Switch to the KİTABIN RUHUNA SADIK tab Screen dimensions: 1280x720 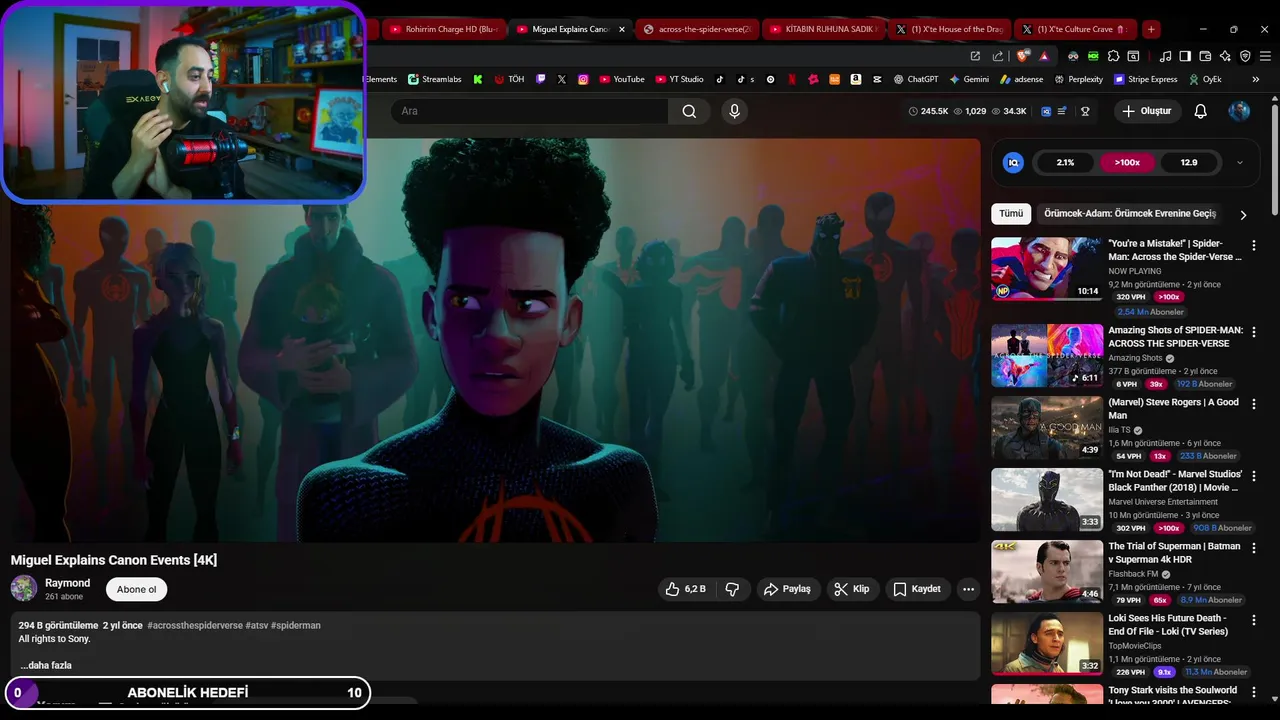point(825,29)
